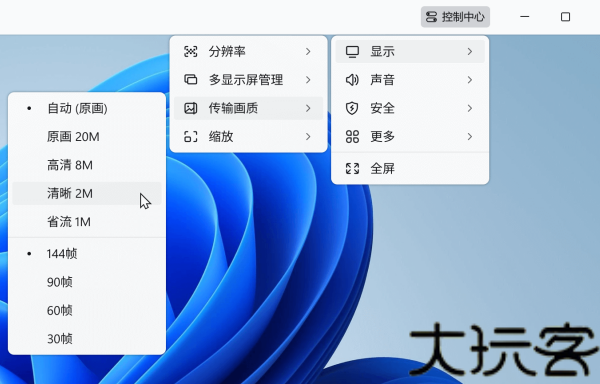The height and width of the screenshot is (384, 600).
Task: Click the 显示 menu label
Action: (382, 51)
